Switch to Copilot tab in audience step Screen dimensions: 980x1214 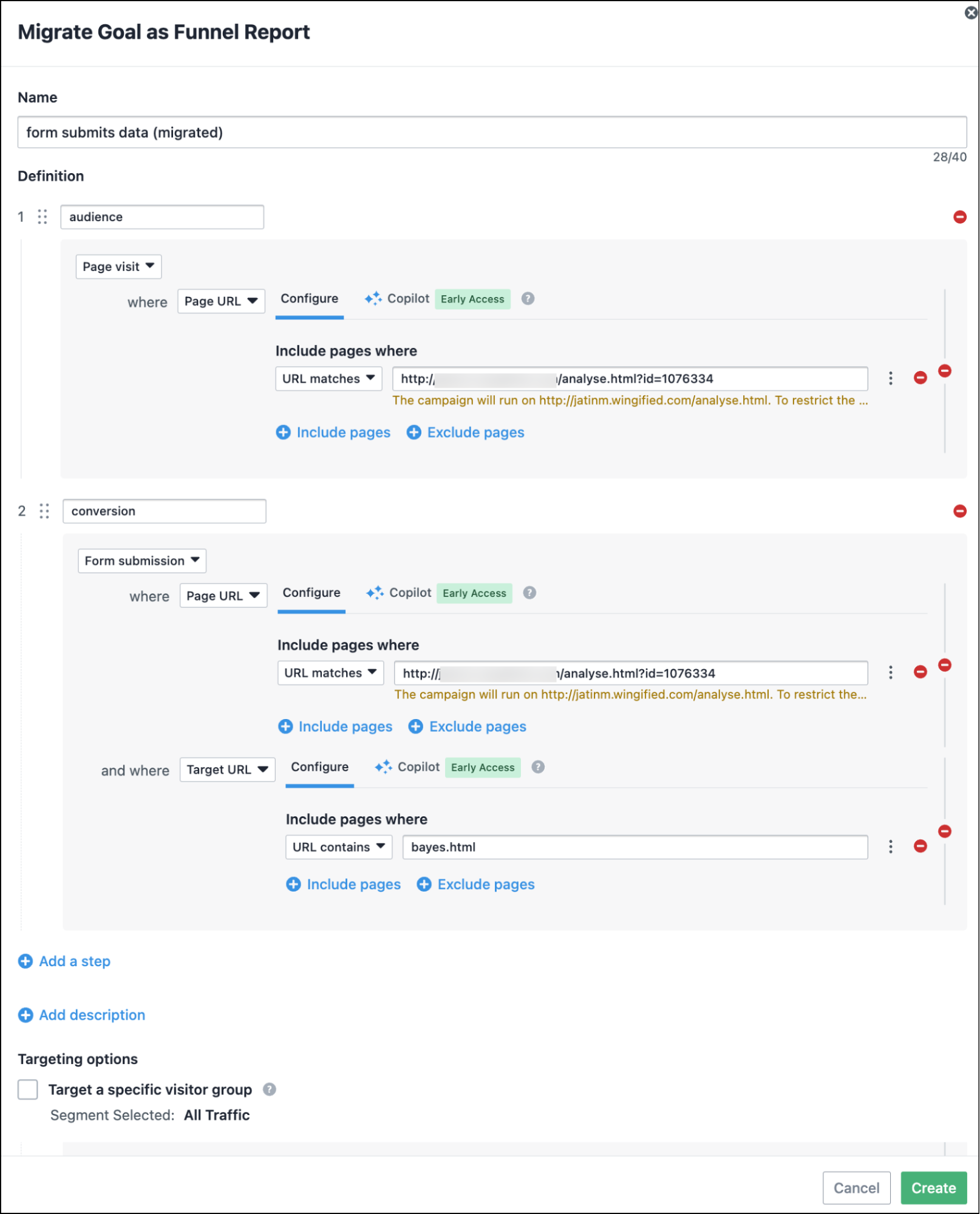tap(397, 298)
